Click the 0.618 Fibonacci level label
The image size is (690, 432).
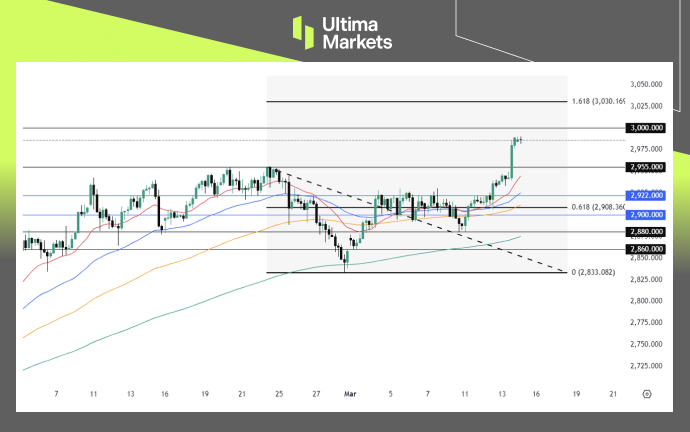pyautogui.click(x=598, y=208)
